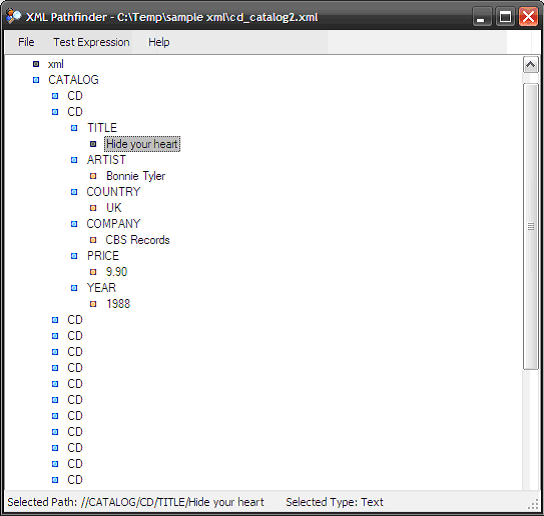
Task: Select the TITLE element label
Action: (x=102, y=128)
